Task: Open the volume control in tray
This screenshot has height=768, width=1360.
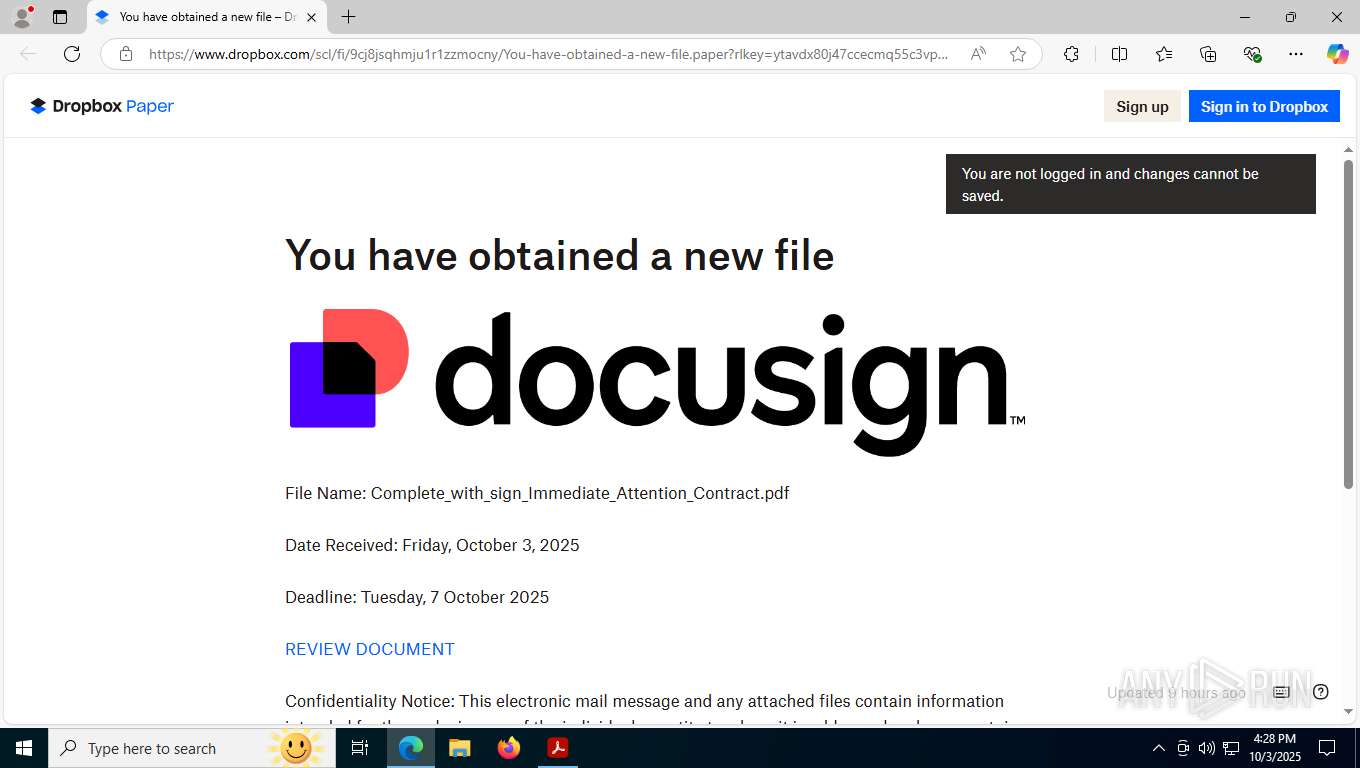Action: (1207, 748)
